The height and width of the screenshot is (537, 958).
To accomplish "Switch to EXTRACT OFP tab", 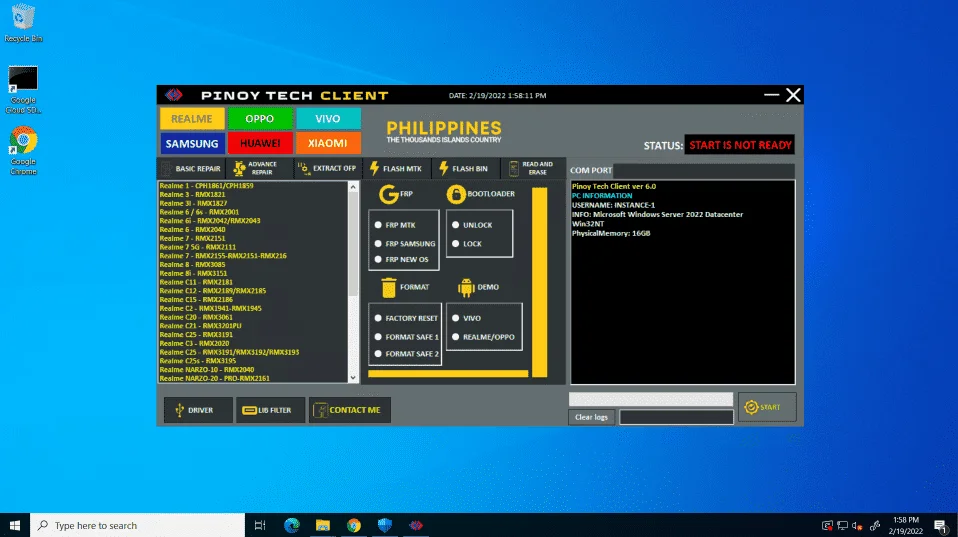I will coord(327,169).
